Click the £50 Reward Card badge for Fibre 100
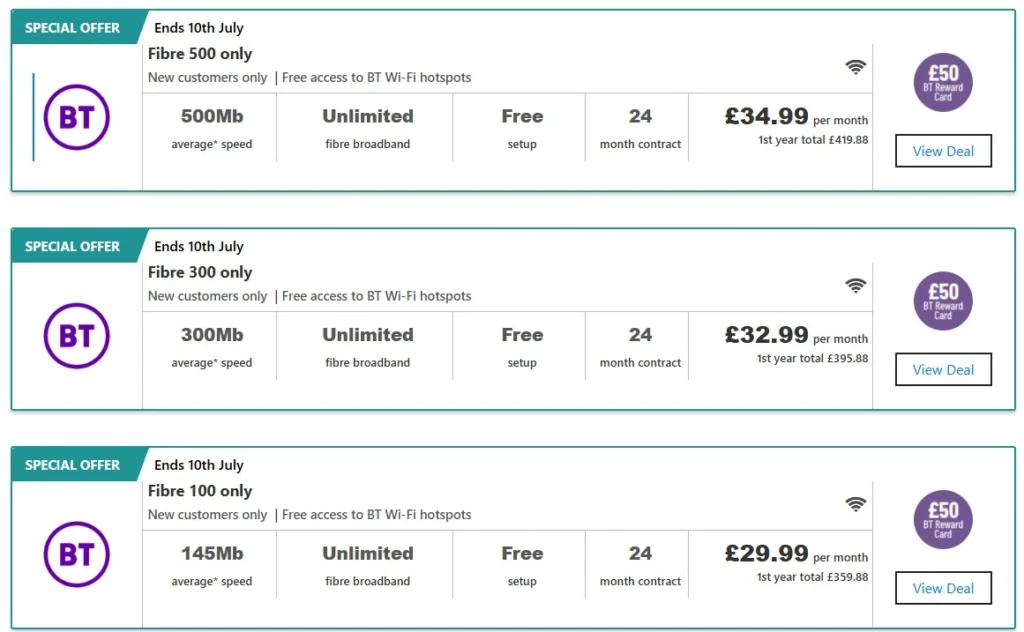 tap(943, 519)
